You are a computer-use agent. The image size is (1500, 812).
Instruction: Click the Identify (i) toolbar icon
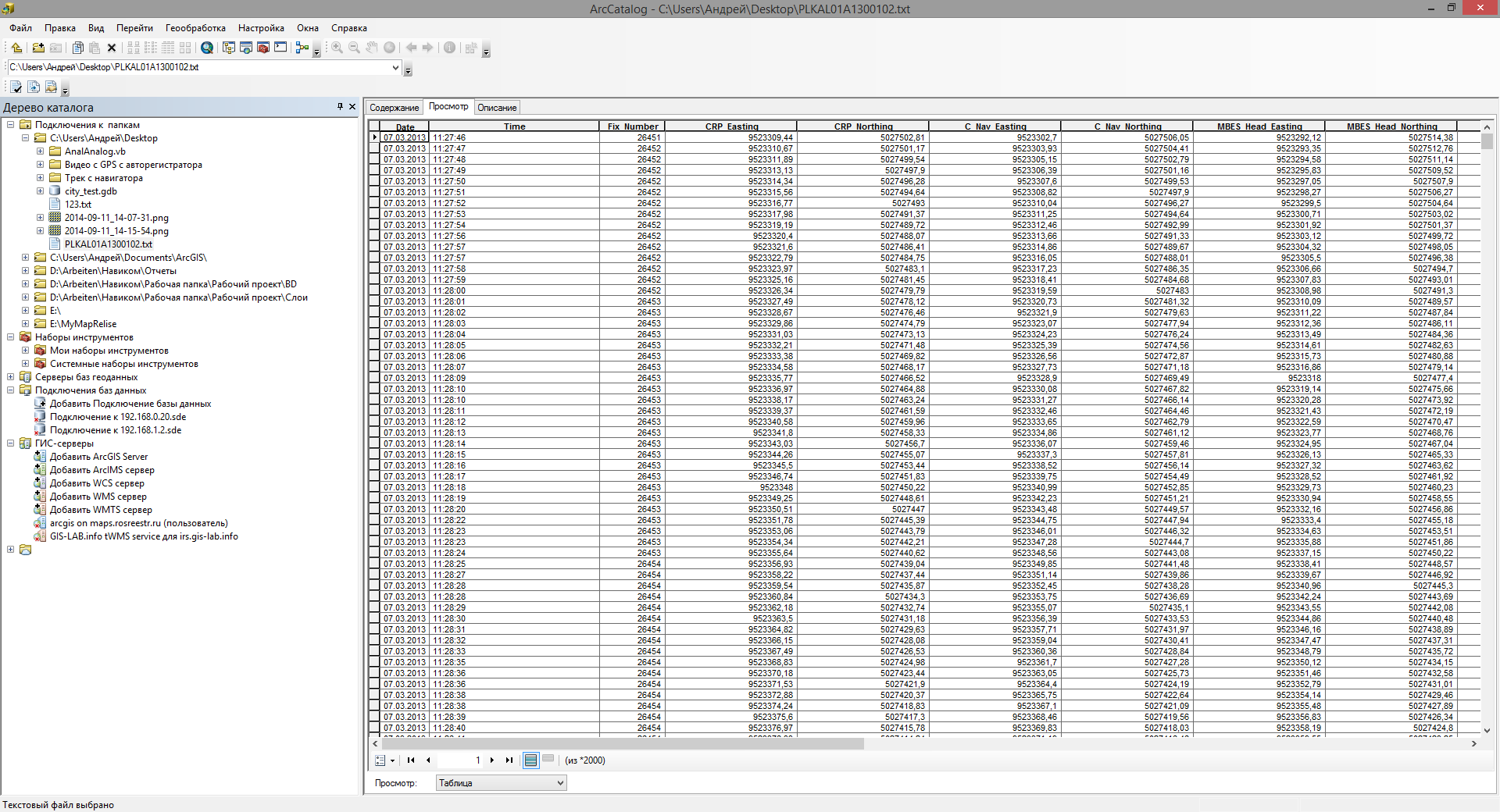(x=450, y=48)
